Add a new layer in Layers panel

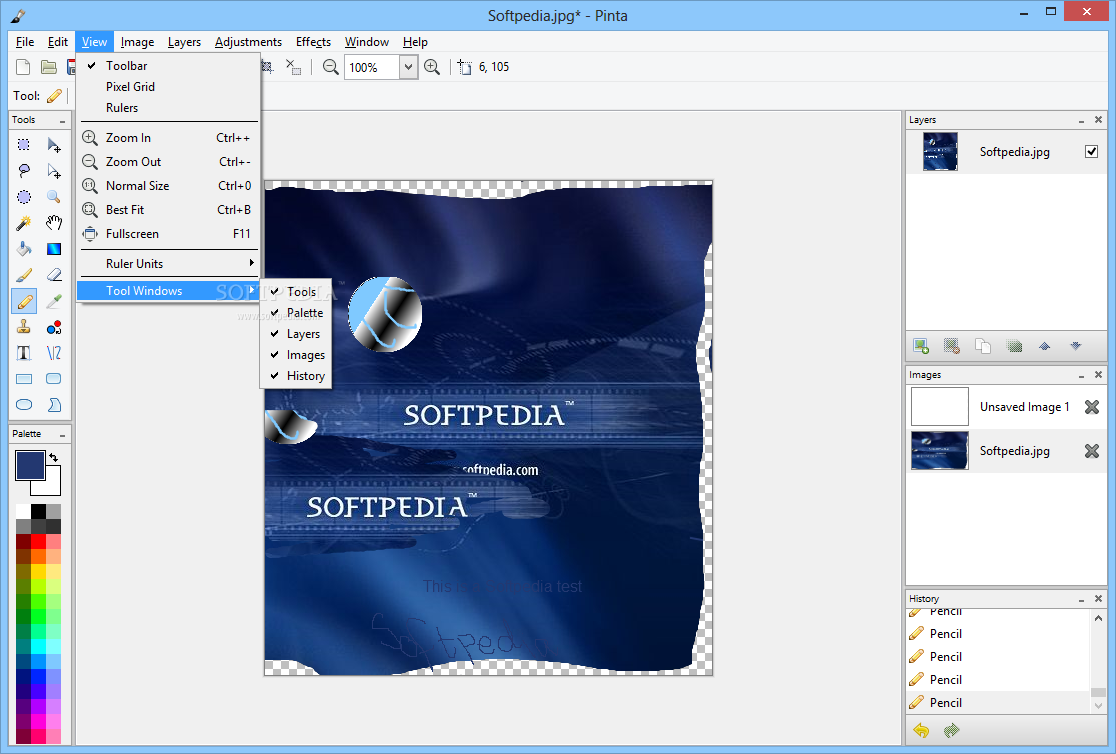pyautogui.click(x=920, y=346)
